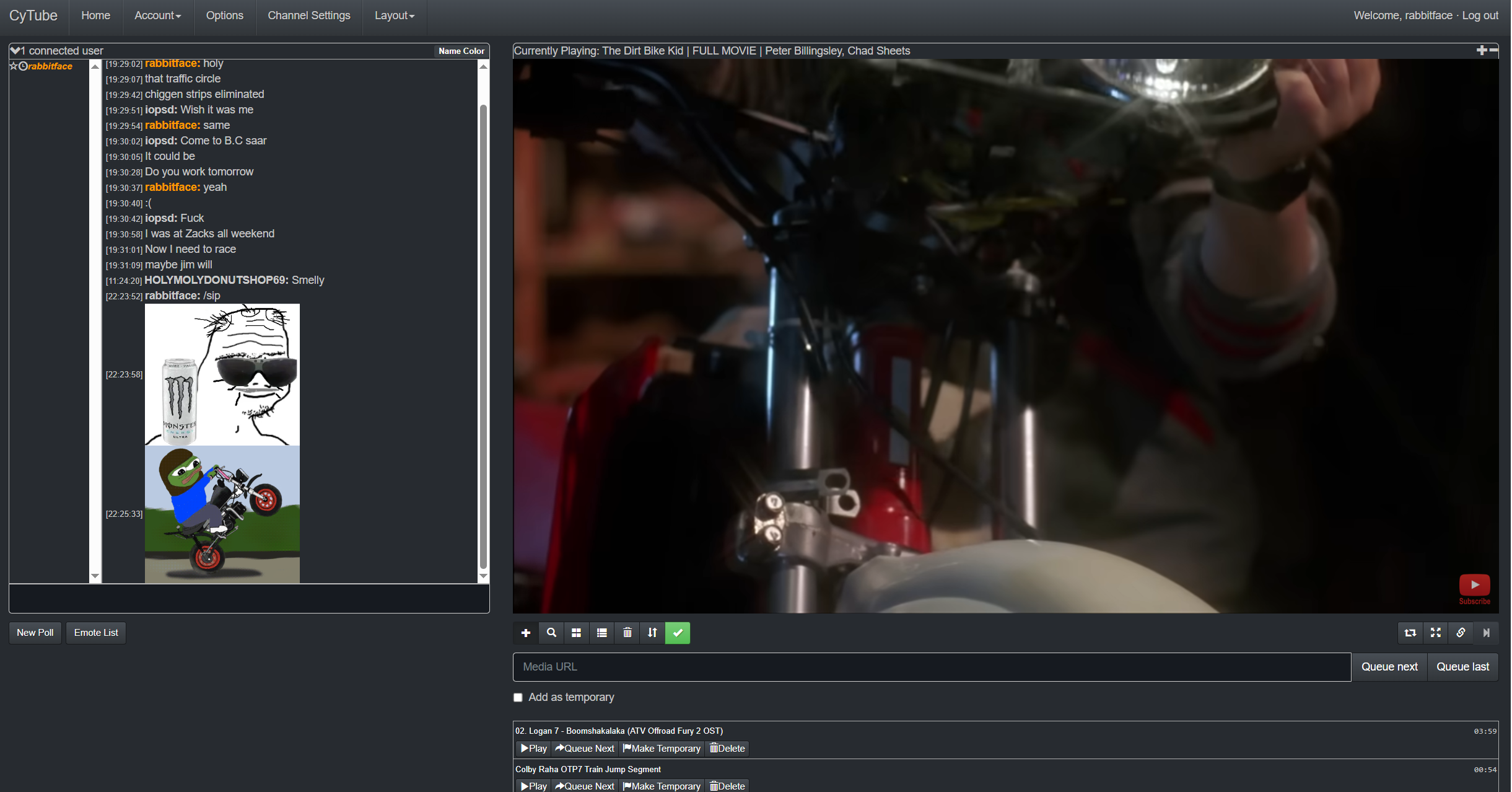Click the Name Color button

point(461,51)
